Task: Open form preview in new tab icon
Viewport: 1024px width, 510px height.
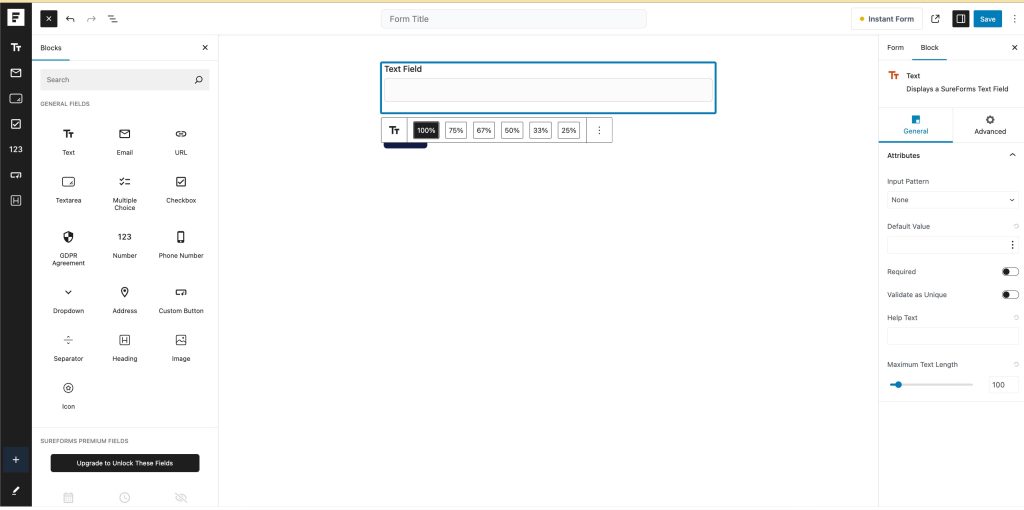Action: point(935,19)
